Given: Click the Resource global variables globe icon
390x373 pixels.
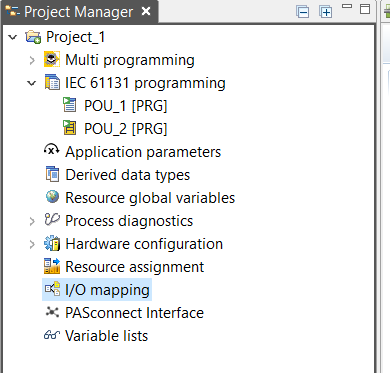Looking at the screenshot, I should click(x=52, y=197).
